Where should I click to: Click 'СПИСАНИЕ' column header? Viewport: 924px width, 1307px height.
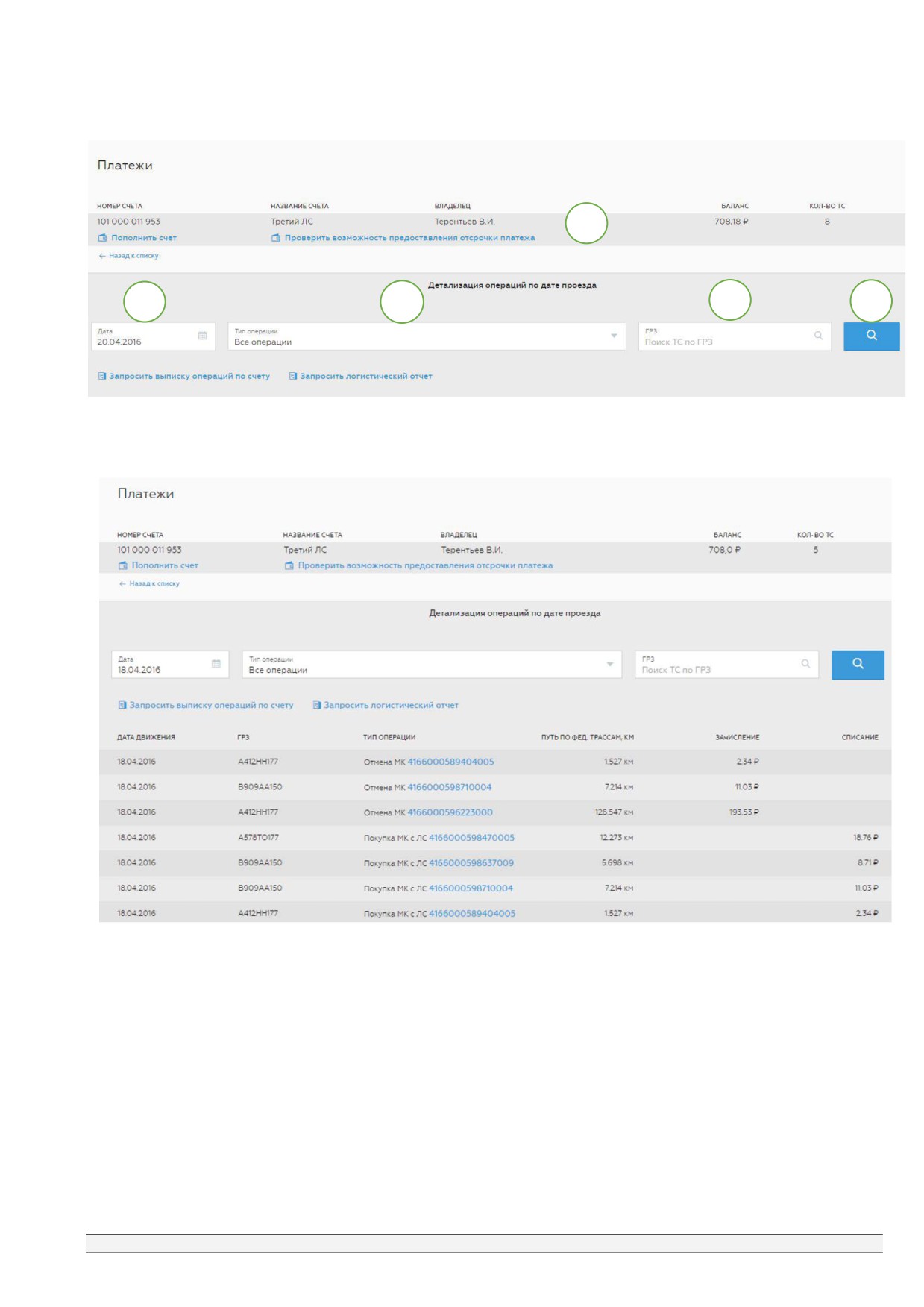(860, 737)
